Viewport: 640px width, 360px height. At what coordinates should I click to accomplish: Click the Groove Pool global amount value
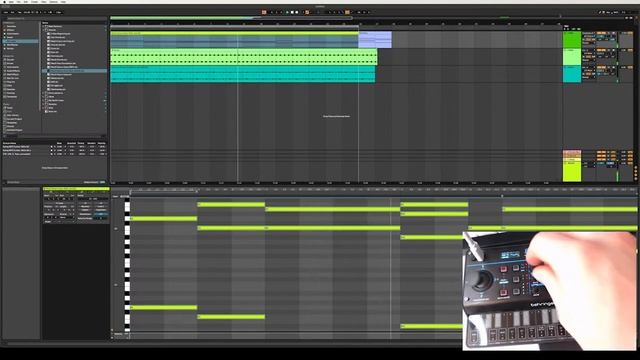(x=102, y=182)
